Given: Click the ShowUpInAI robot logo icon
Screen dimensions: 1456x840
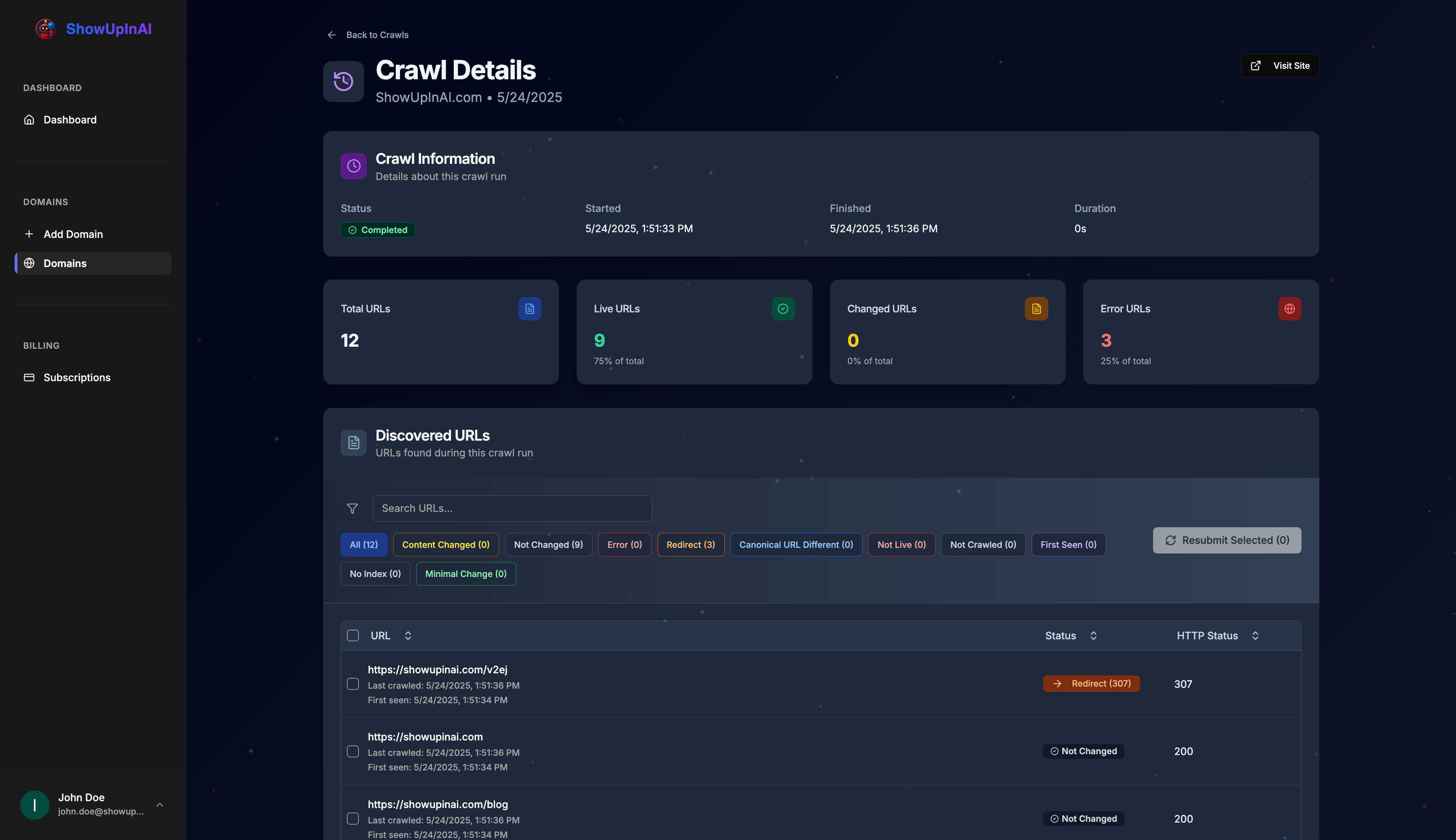Looking at the screenshot, I should tap(46, 29).
